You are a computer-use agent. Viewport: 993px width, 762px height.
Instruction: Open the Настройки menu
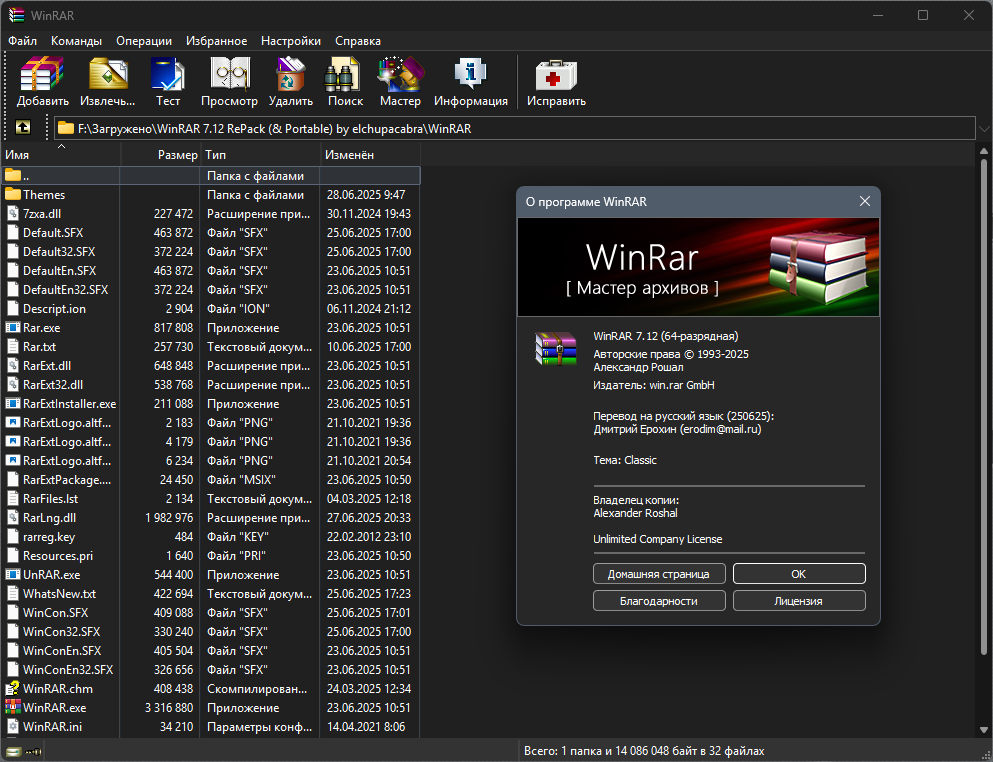pyautogui.click(x=291, y=41)
